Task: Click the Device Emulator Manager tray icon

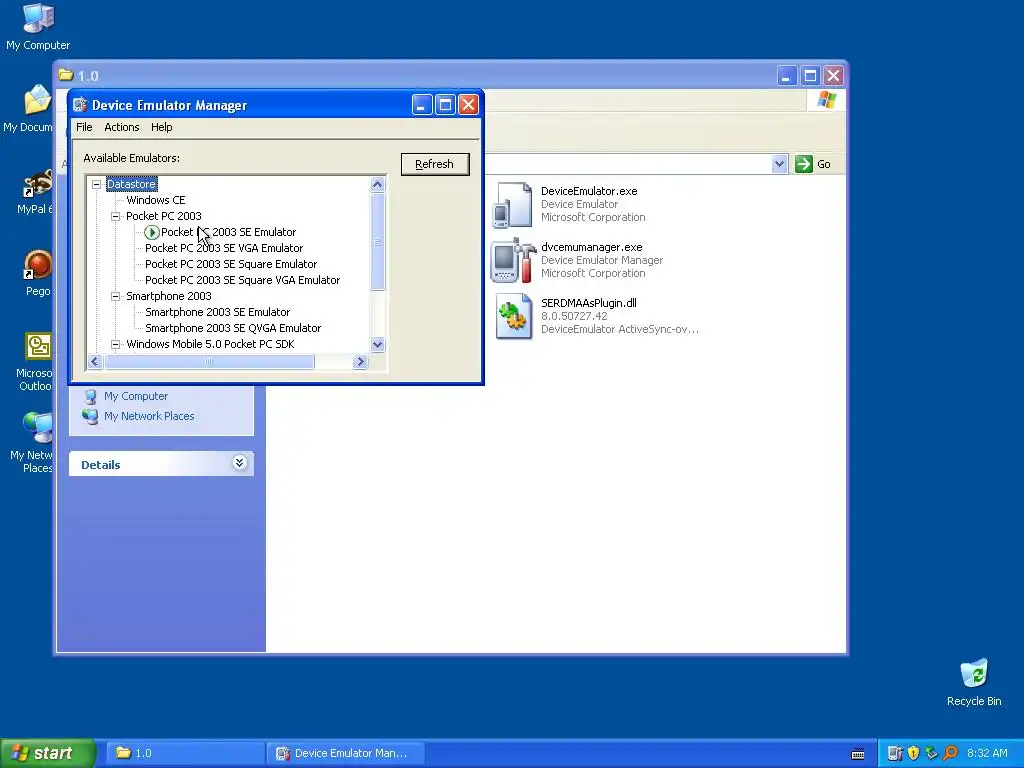Action: (895, 753)
